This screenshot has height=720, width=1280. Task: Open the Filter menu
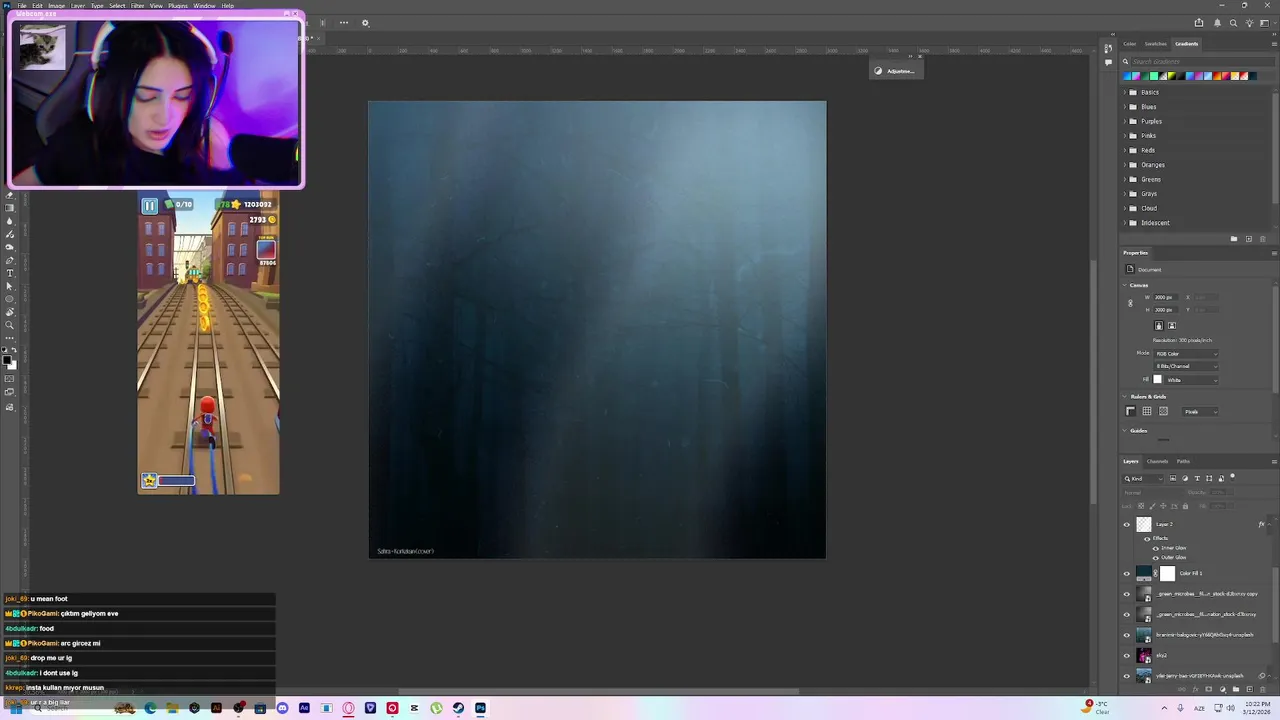[x=137, y=6]
